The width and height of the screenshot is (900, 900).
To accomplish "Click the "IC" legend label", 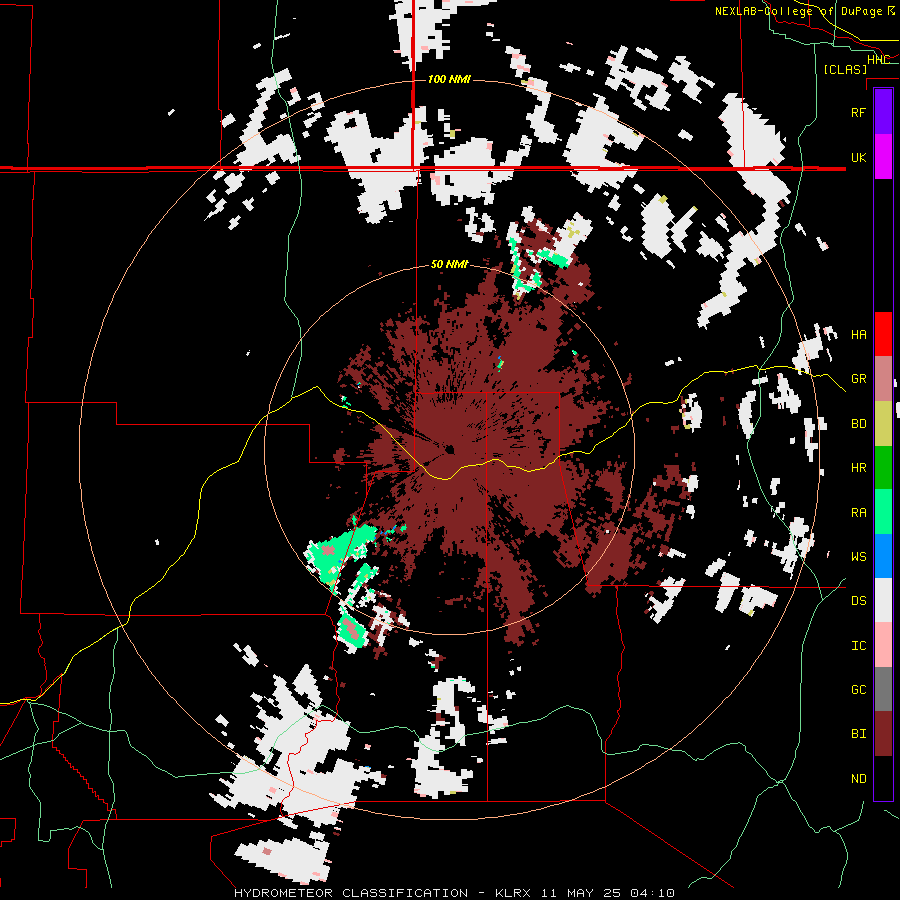I will click(858, 646).
